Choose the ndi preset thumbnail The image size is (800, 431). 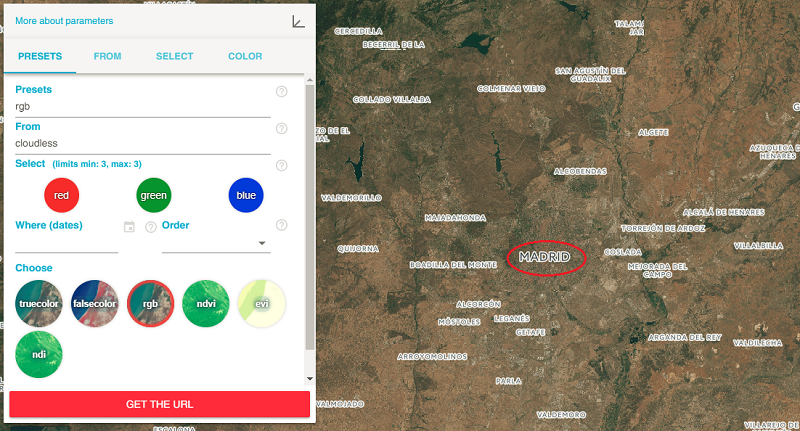39,354
